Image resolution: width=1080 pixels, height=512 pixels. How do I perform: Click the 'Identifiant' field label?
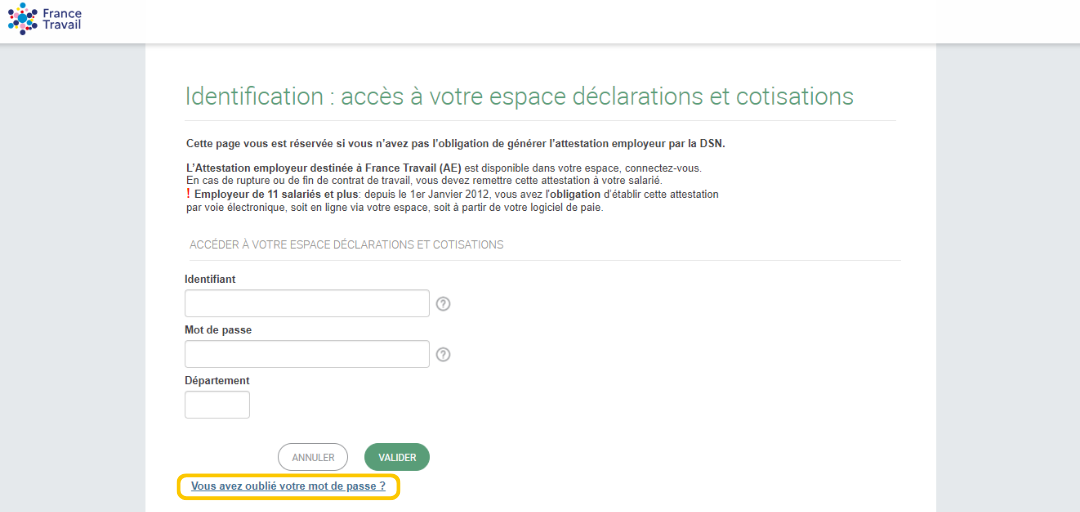211,279
